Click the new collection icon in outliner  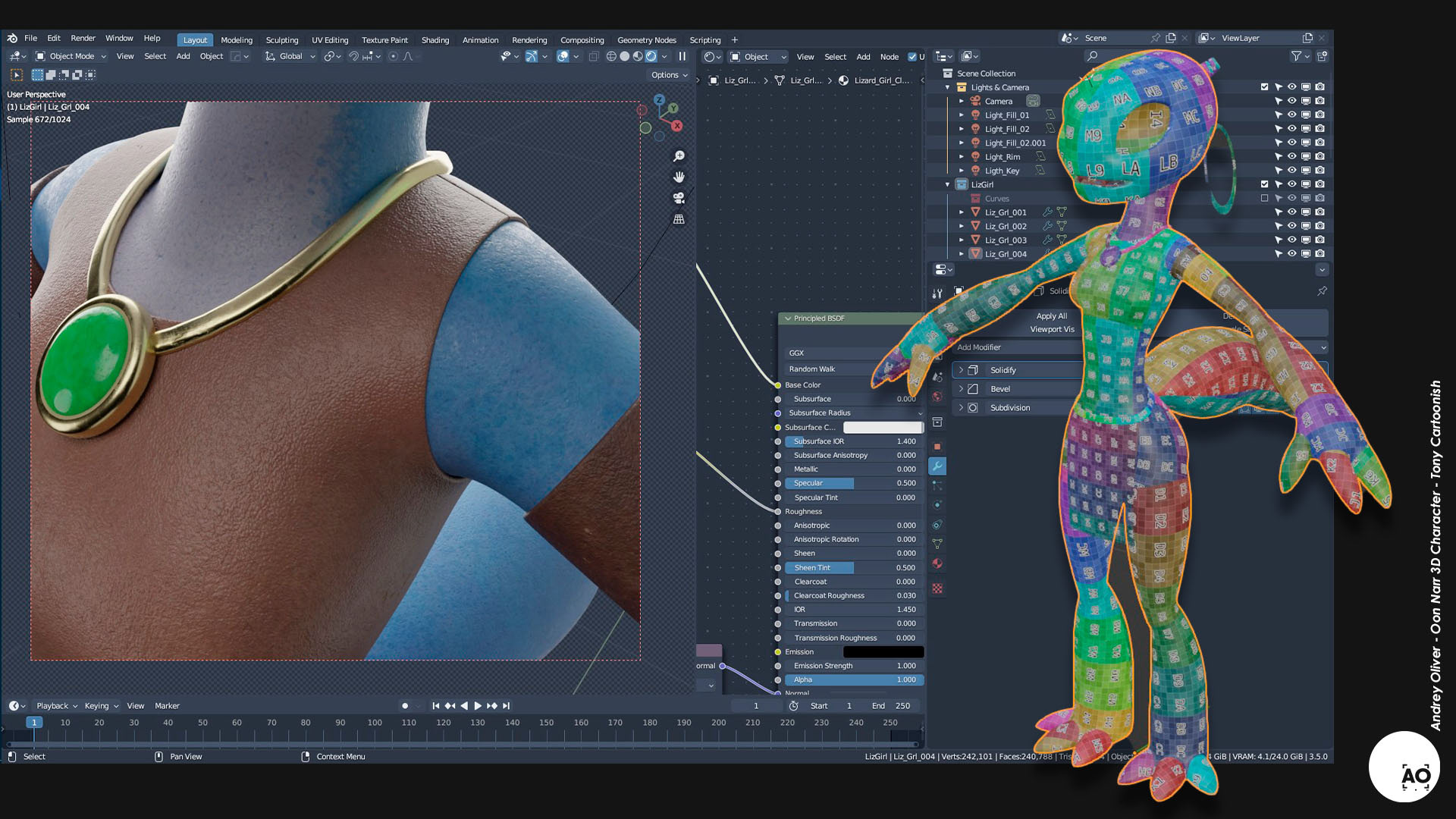coord(1322,56)
